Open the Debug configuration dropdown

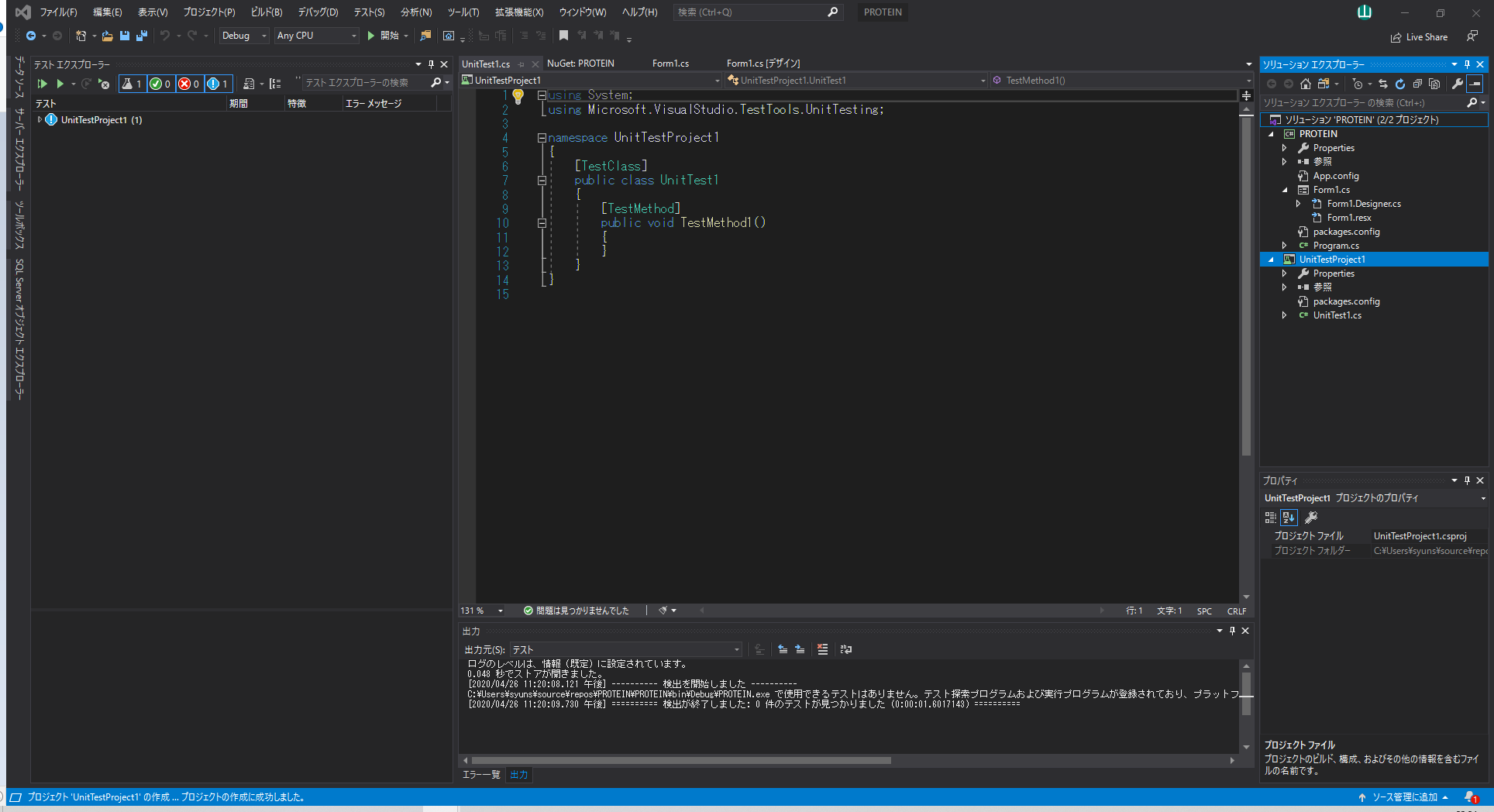coord(243,36)
